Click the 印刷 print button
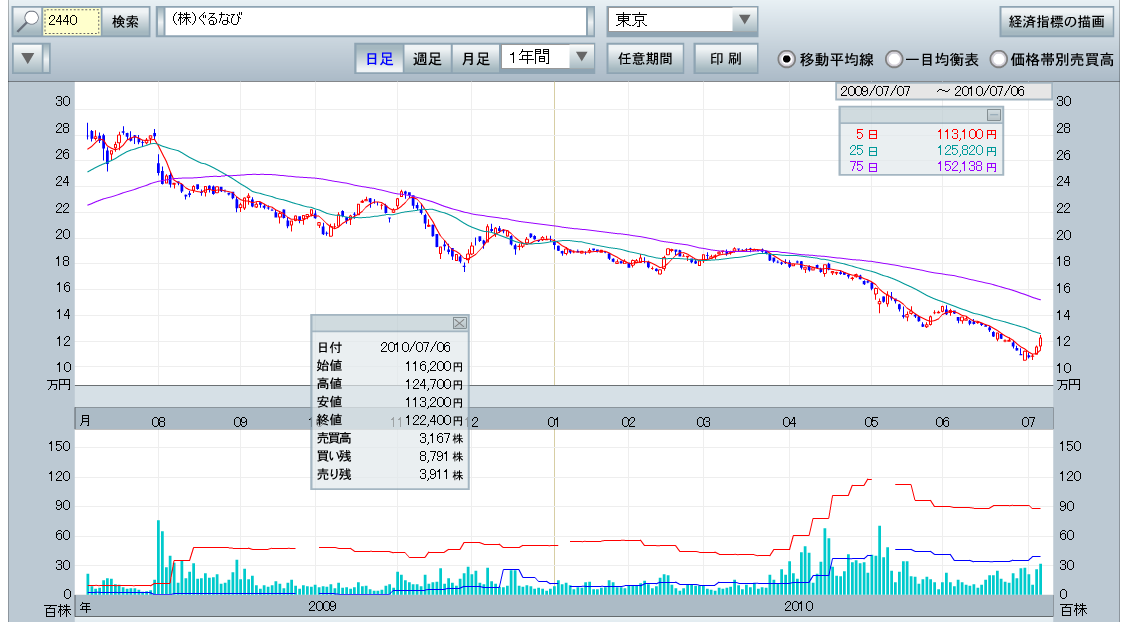Screen dimensions: 1127x622 [x=726, y=59]
